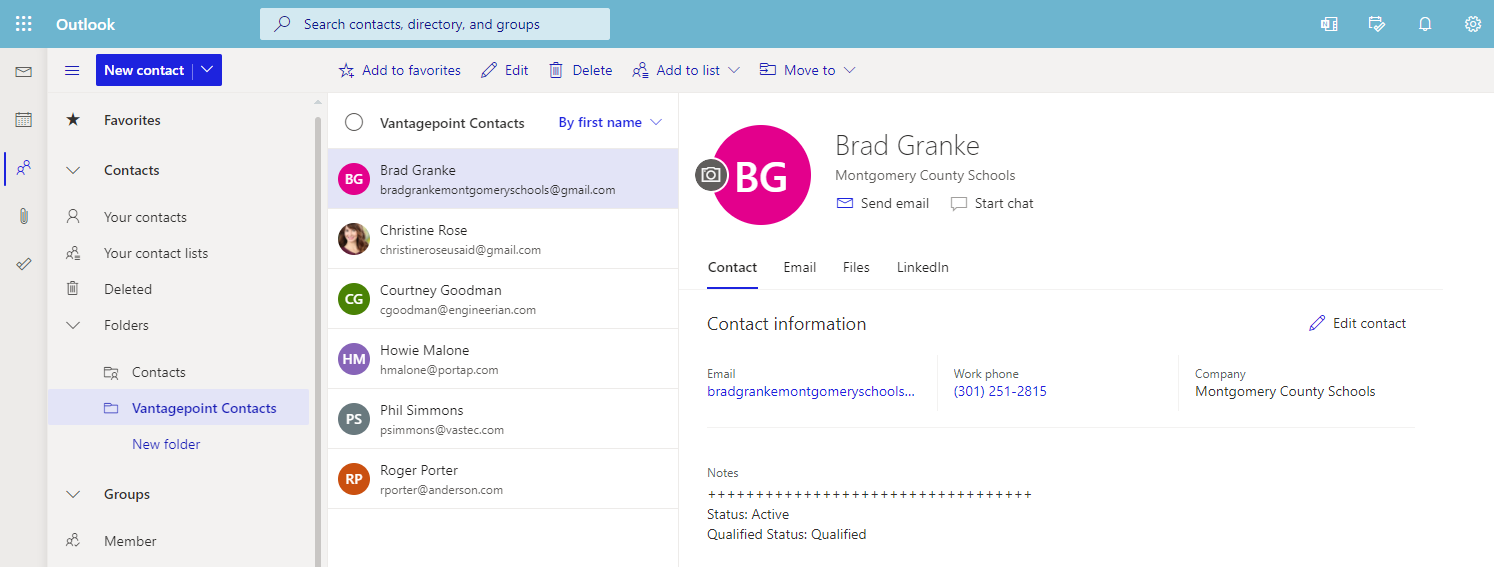
Task: Collapse the Groups section chevron
Action: click(x=72, y=494)
